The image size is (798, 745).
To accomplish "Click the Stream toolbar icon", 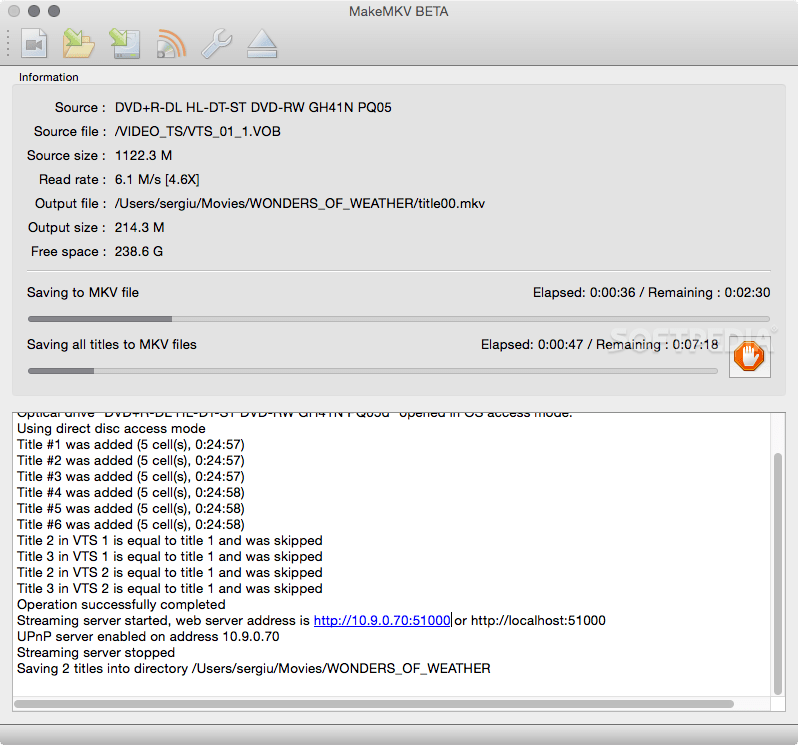I will tap(171, 44).
